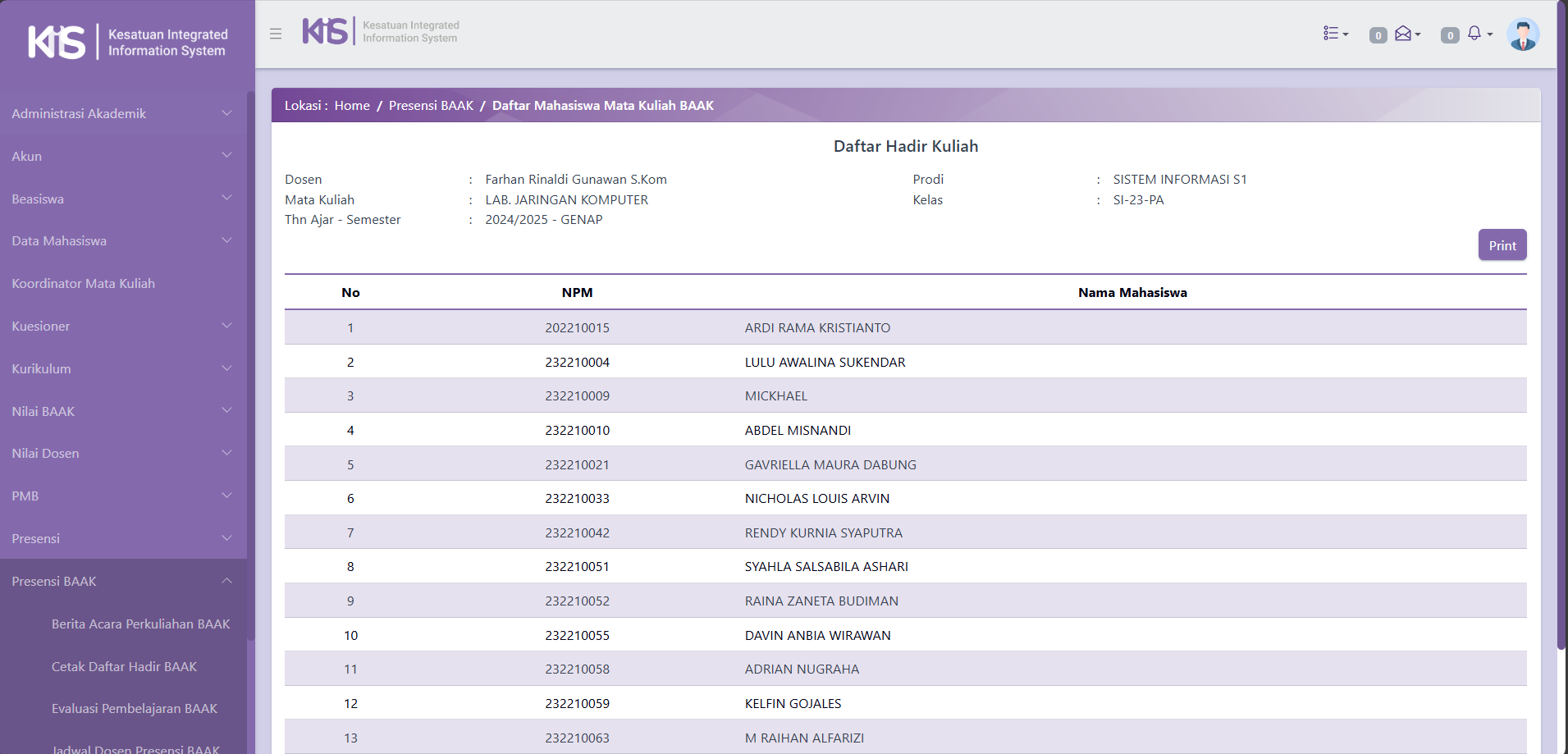Open Cetak Daftar Hadir BAAK
The image size is (1568, 754).
pyautogui.click(x=124, y=666)
